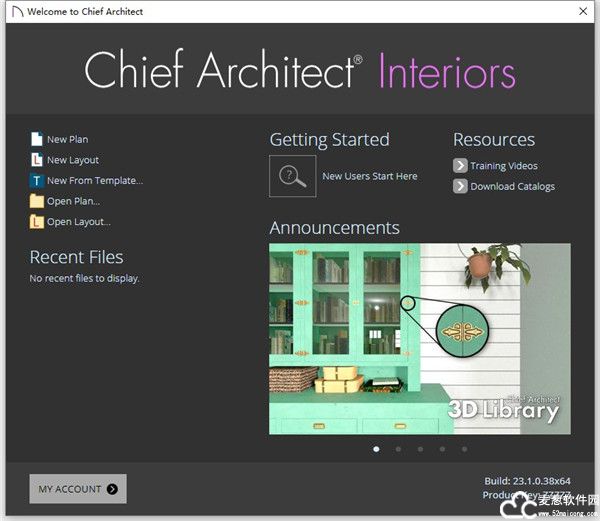Switch to the second announcement slide dot
600x521 pixels.
click(x=398, y=449)
